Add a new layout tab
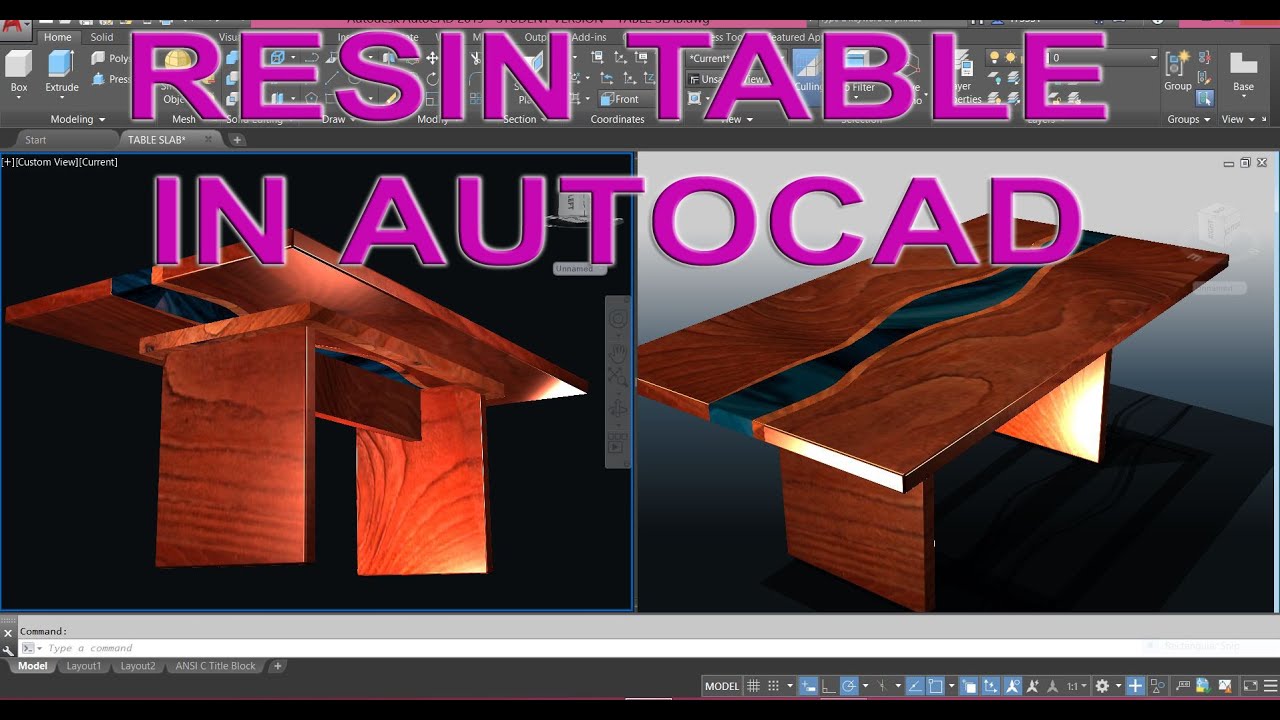1280x720 pixels. coord(278,666)
